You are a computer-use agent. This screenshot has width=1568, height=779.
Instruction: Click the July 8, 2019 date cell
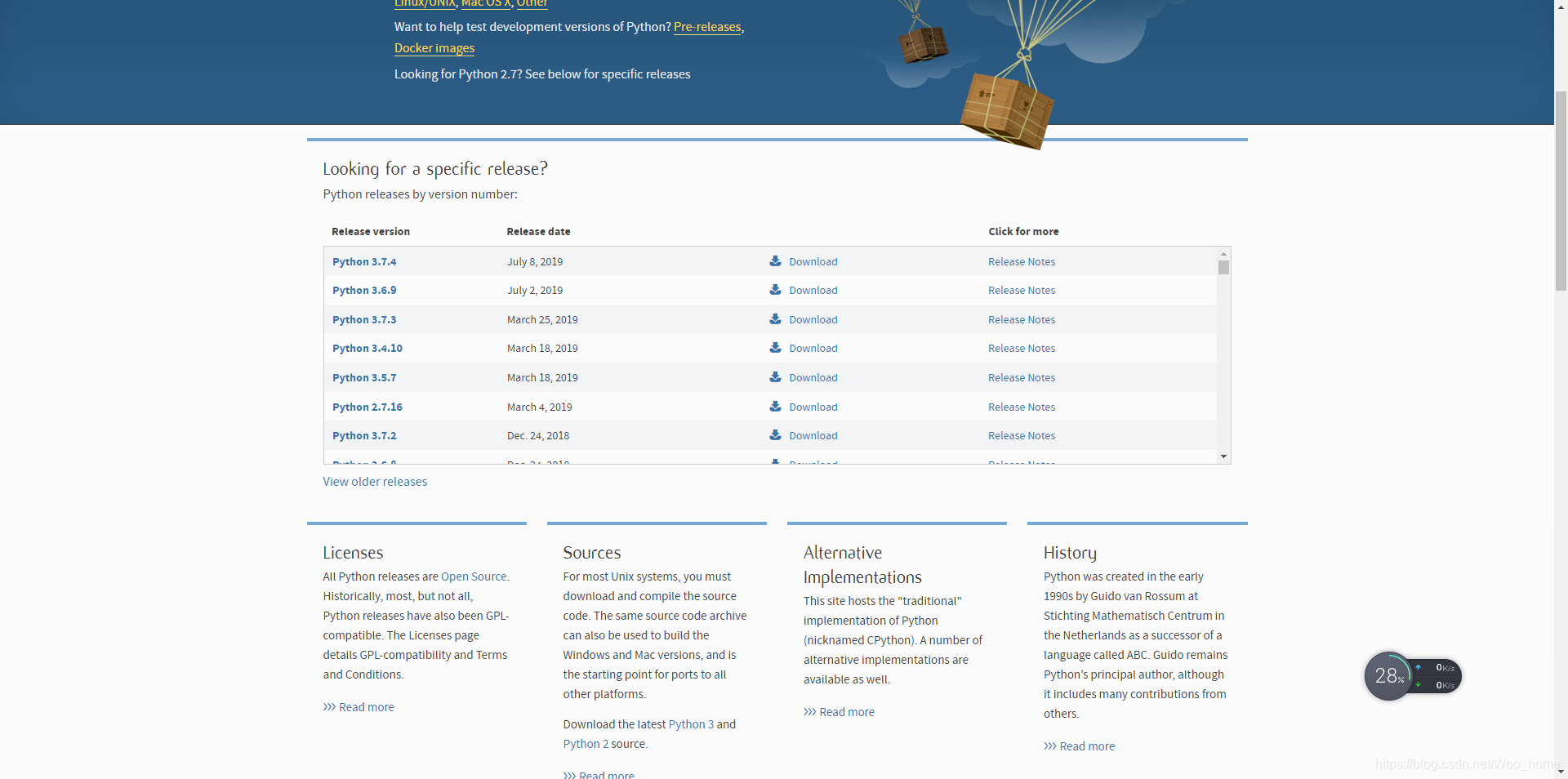pos(535,262)
